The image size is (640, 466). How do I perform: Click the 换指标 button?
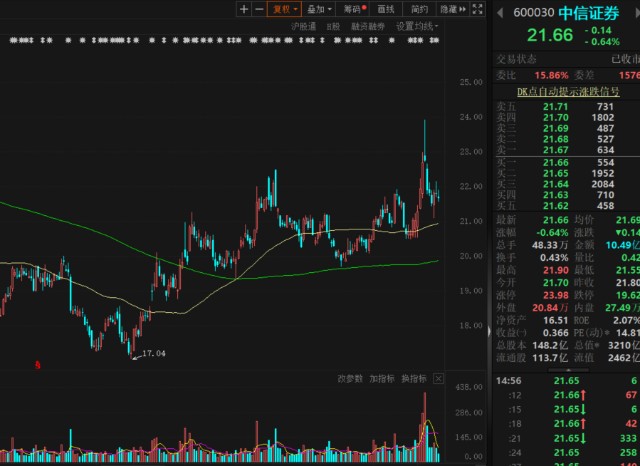point(412,379)
